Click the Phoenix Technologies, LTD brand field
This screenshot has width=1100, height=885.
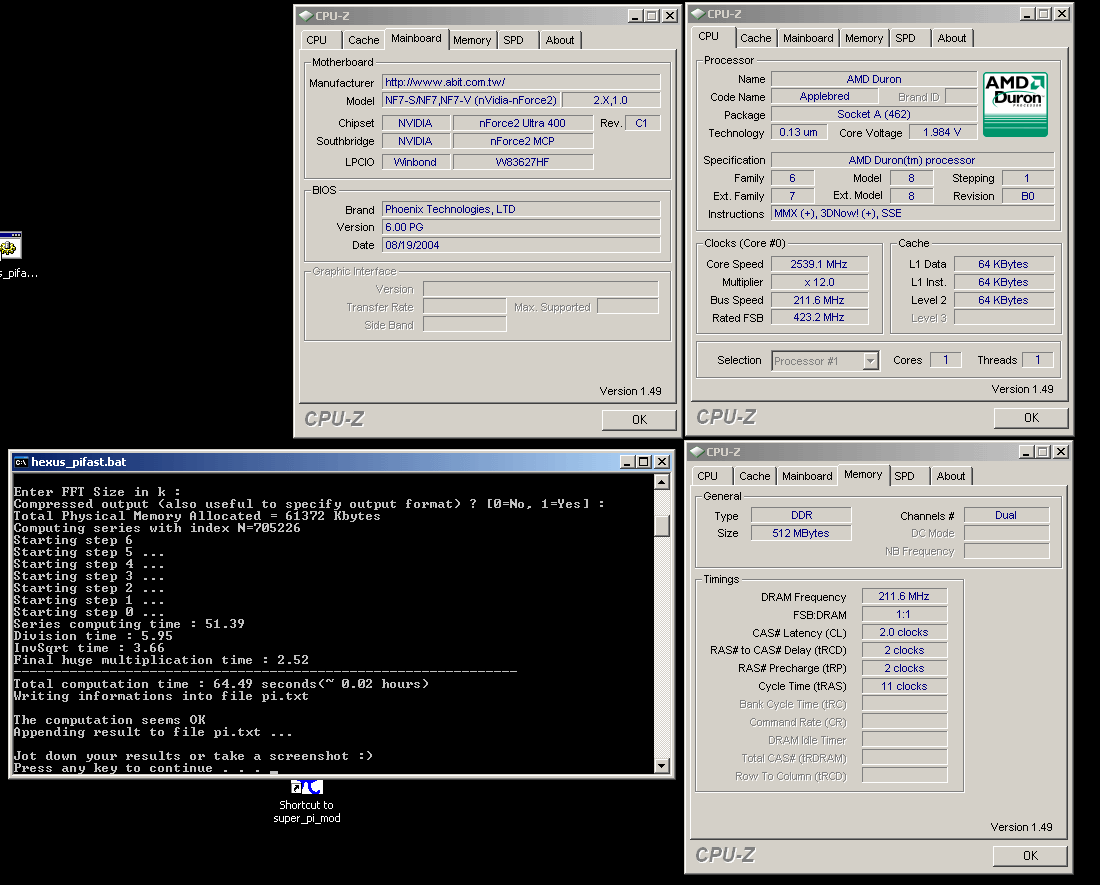(521, 209)
